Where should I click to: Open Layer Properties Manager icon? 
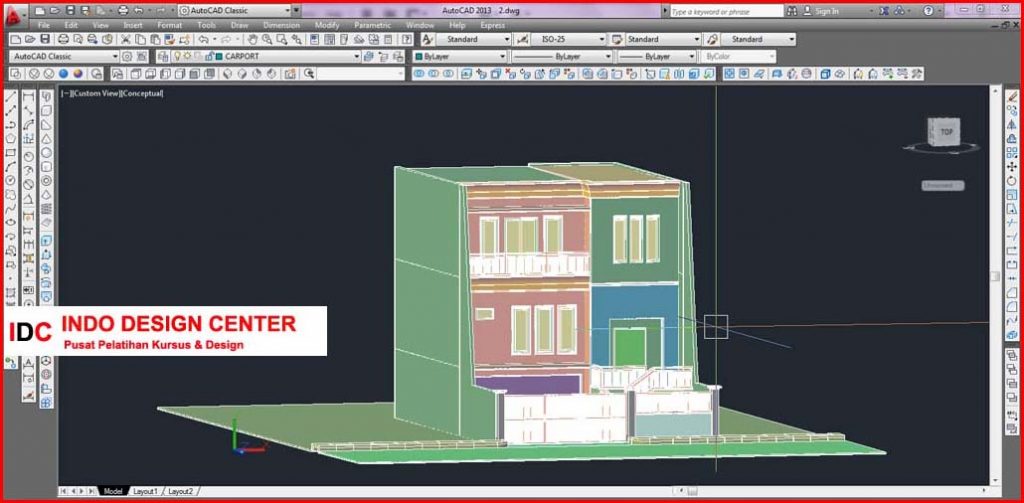[x=163, y=57]
